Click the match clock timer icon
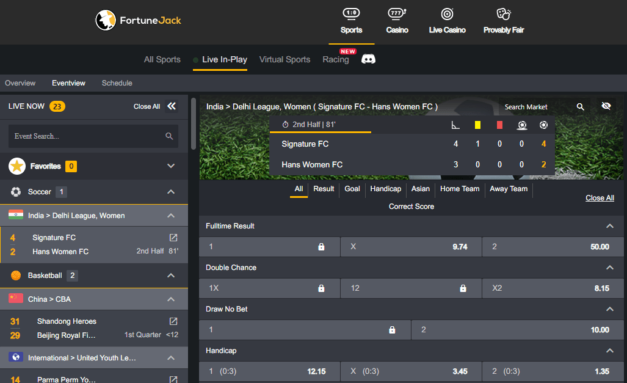Screen dimensions: 627x383 point(285,124)
